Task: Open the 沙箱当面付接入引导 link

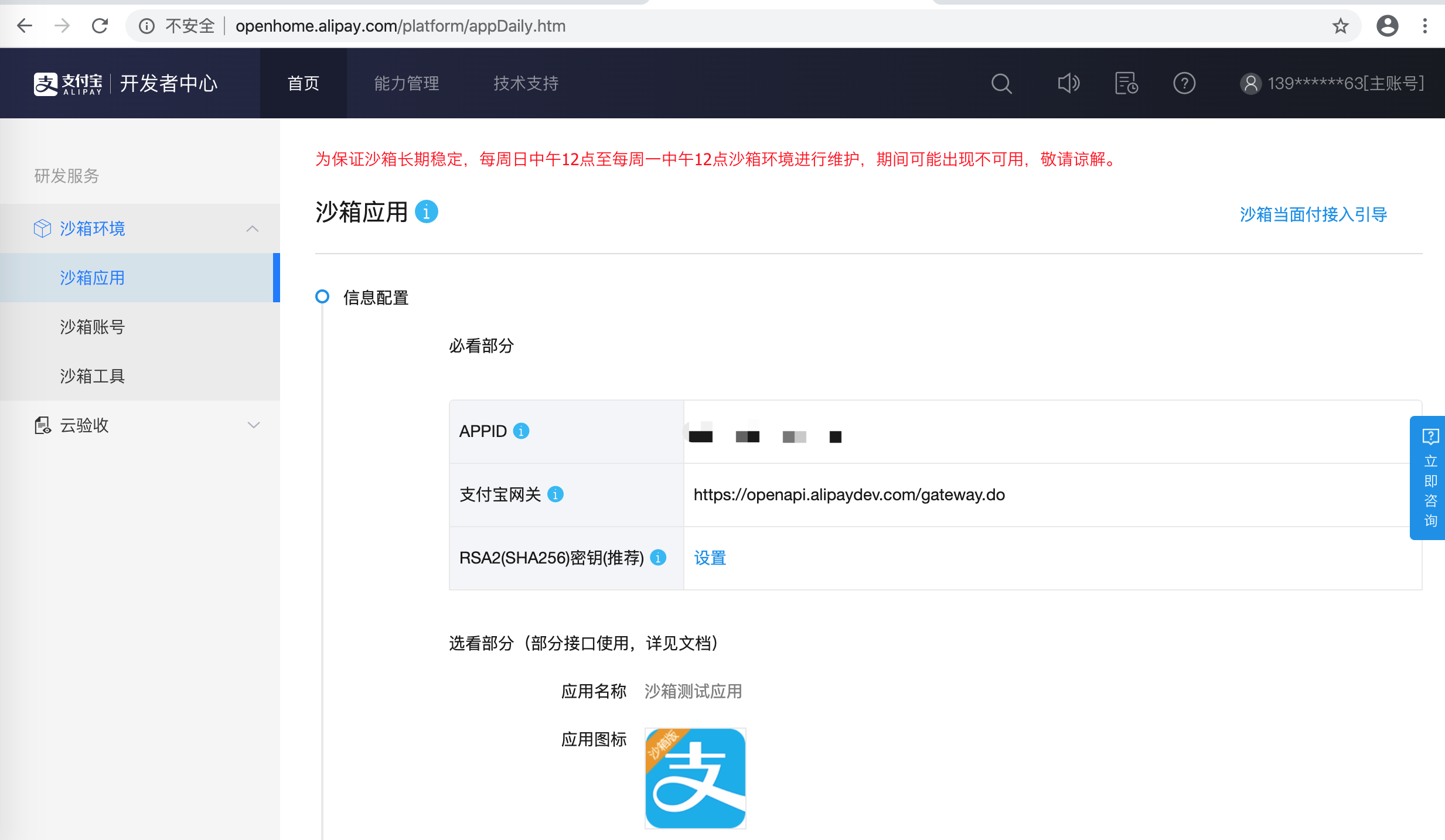Action: tap(1313, 214)
